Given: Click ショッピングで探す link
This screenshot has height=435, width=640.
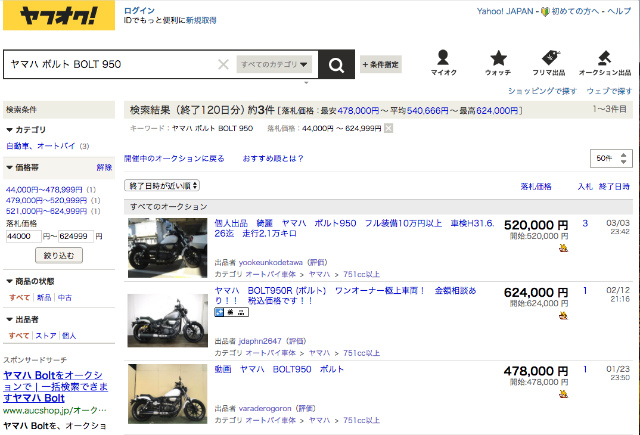Looking at the screenshot, I should (542, 91).
